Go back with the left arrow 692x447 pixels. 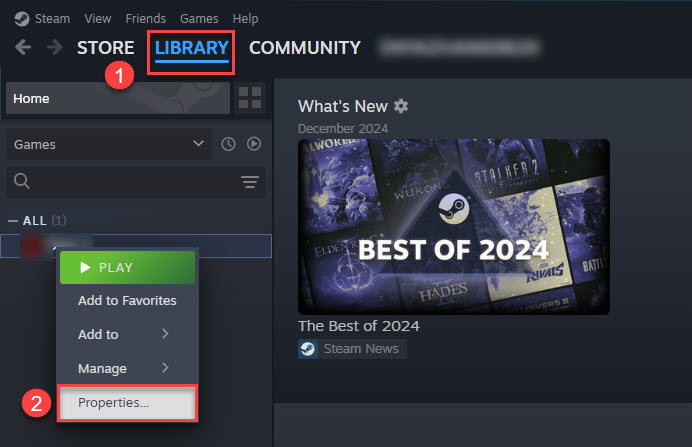[x=23, y=47]
